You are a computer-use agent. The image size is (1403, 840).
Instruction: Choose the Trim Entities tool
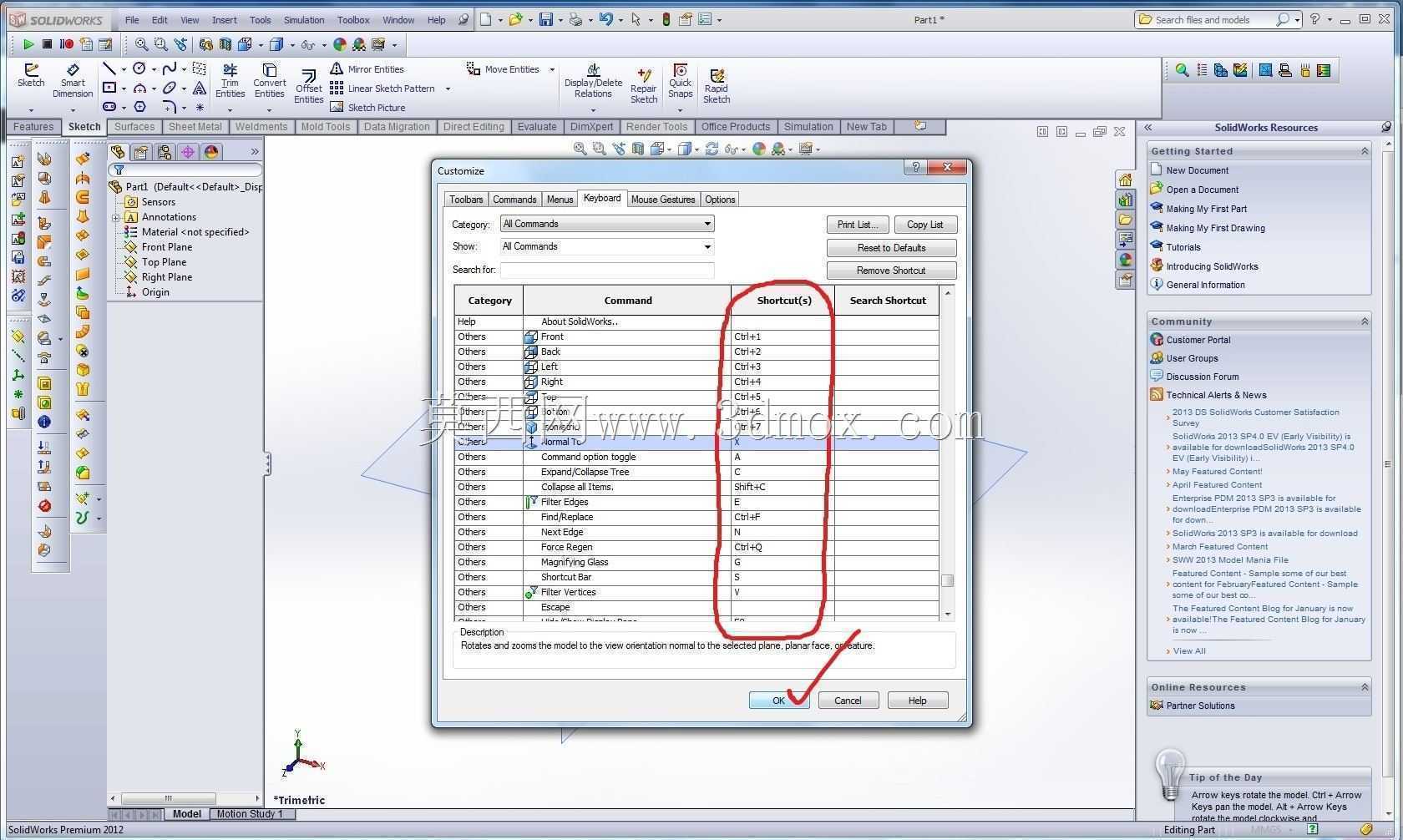pos(230,80)
